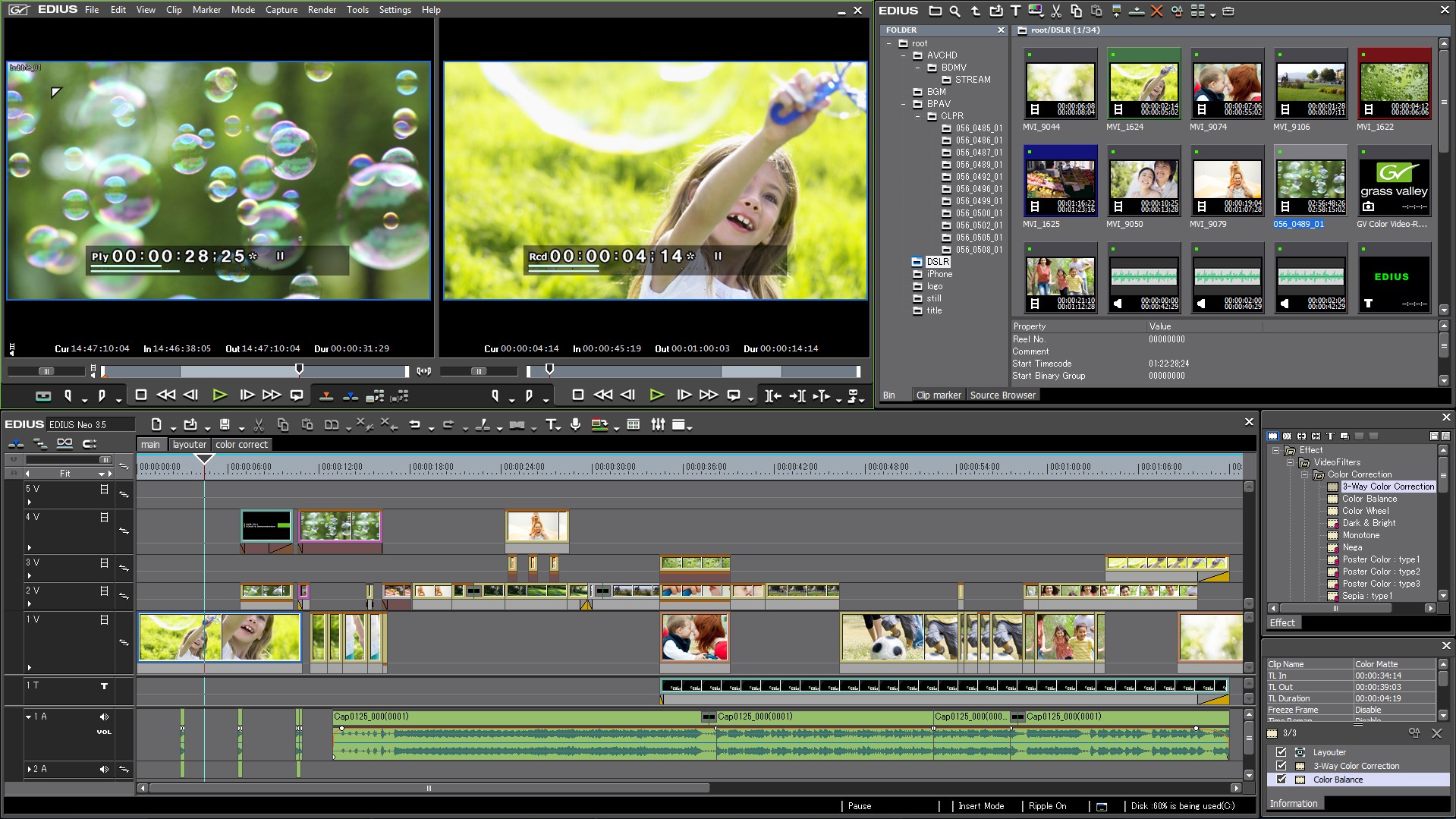Open the Fit timeline scale dropdown
1456x819 pixels.
click(101, 474)
